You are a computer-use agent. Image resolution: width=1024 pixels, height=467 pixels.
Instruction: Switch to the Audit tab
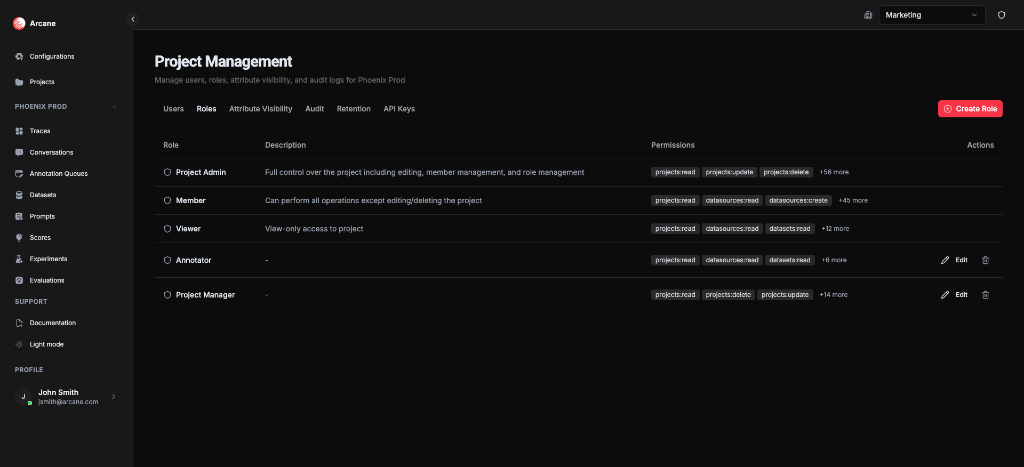pos(315,109)
